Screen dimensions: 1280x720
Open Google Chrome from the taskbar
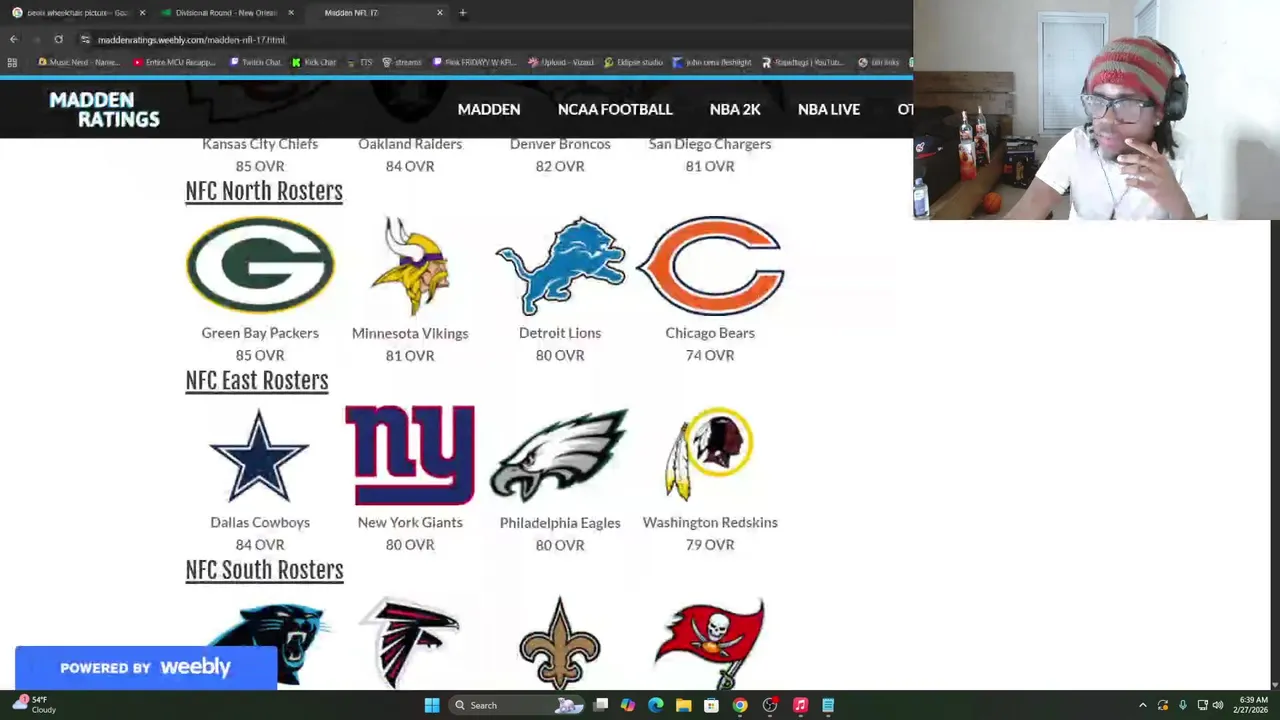pyautogui.click(x=740, y=705)
